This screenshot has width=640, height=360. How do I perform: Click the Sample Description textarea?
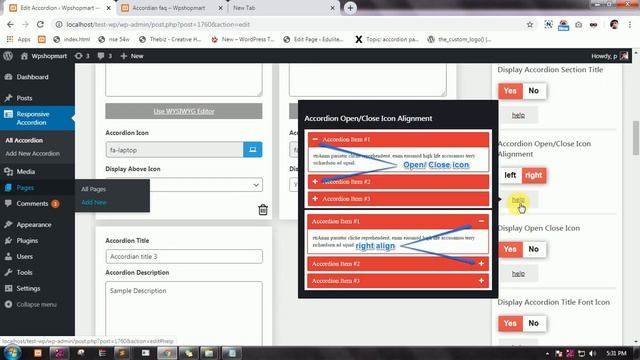click(184, 312)
